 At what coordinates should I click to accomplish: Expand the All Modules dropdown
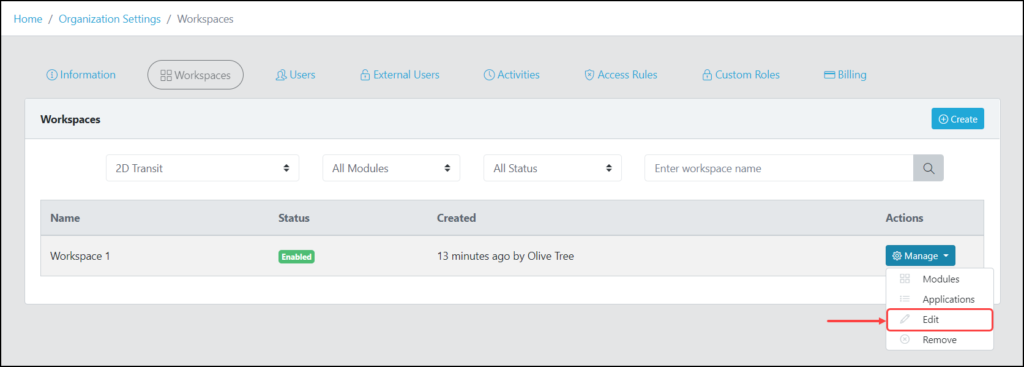click(391, 168)
